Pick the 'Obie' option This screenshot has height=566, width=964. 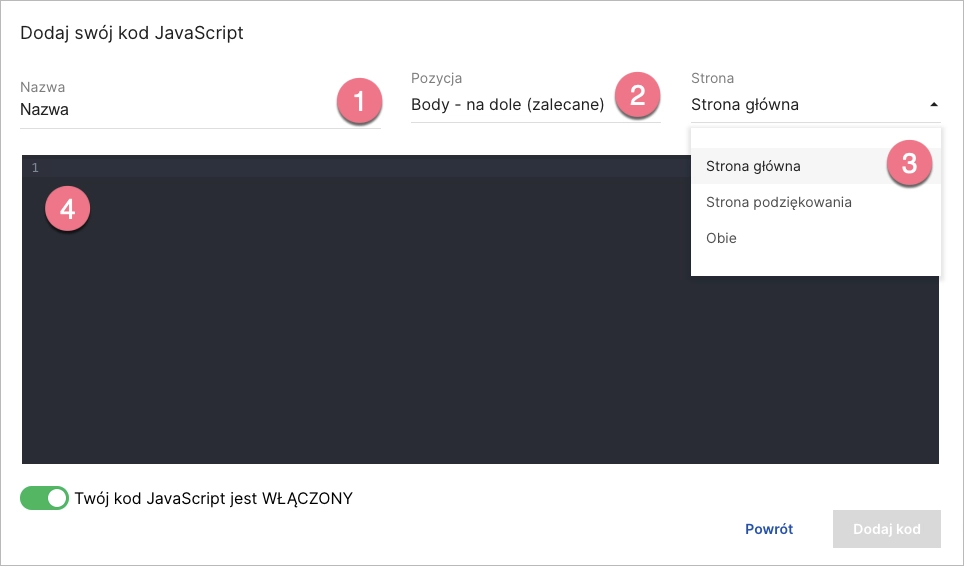[x=721, y=238]
